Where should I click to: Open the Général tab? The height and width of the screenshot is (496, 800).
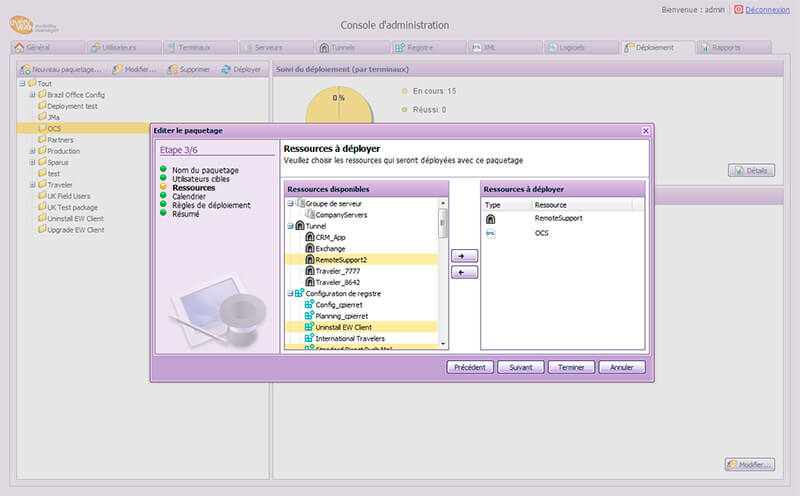coord(47,47)
